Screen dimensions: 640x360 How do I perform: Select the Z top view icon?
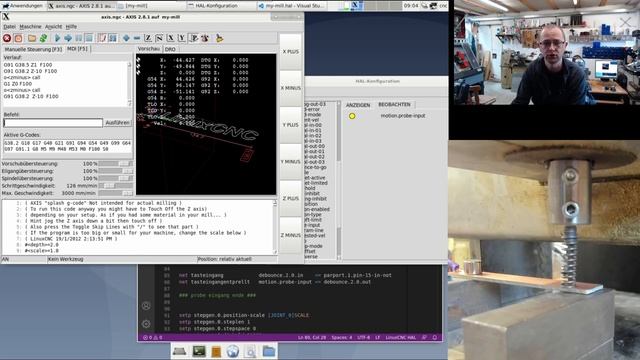[x=148, y=38]
